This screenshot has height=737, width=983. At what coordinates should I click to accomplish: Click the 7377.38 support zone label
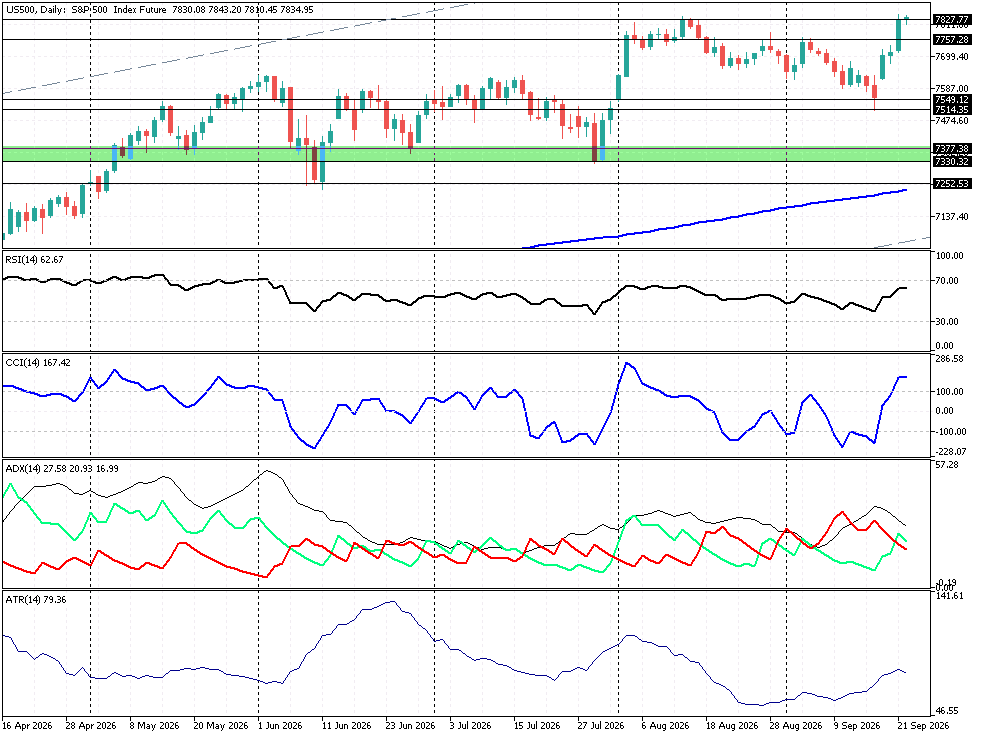click(952, 149)
